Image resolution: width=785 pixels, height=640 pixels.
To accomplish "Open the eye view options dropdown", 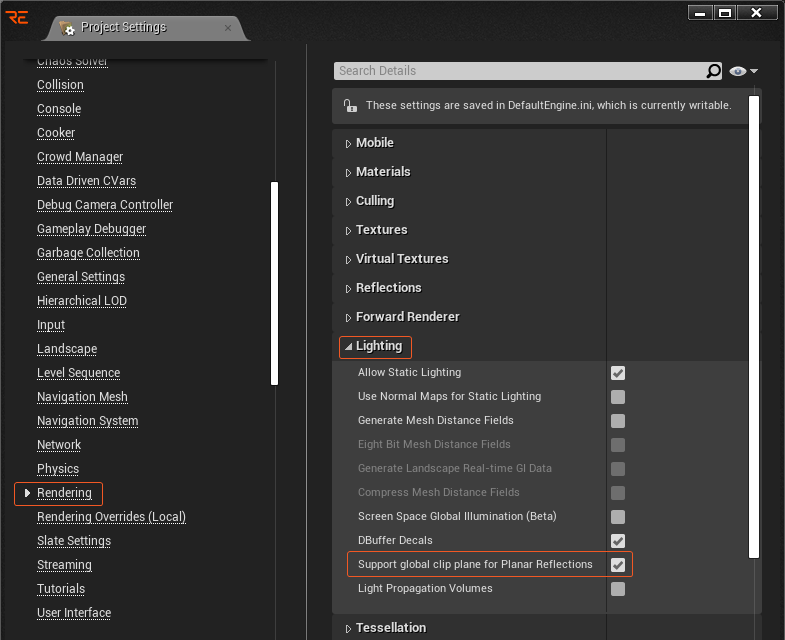I will [743, 71].
